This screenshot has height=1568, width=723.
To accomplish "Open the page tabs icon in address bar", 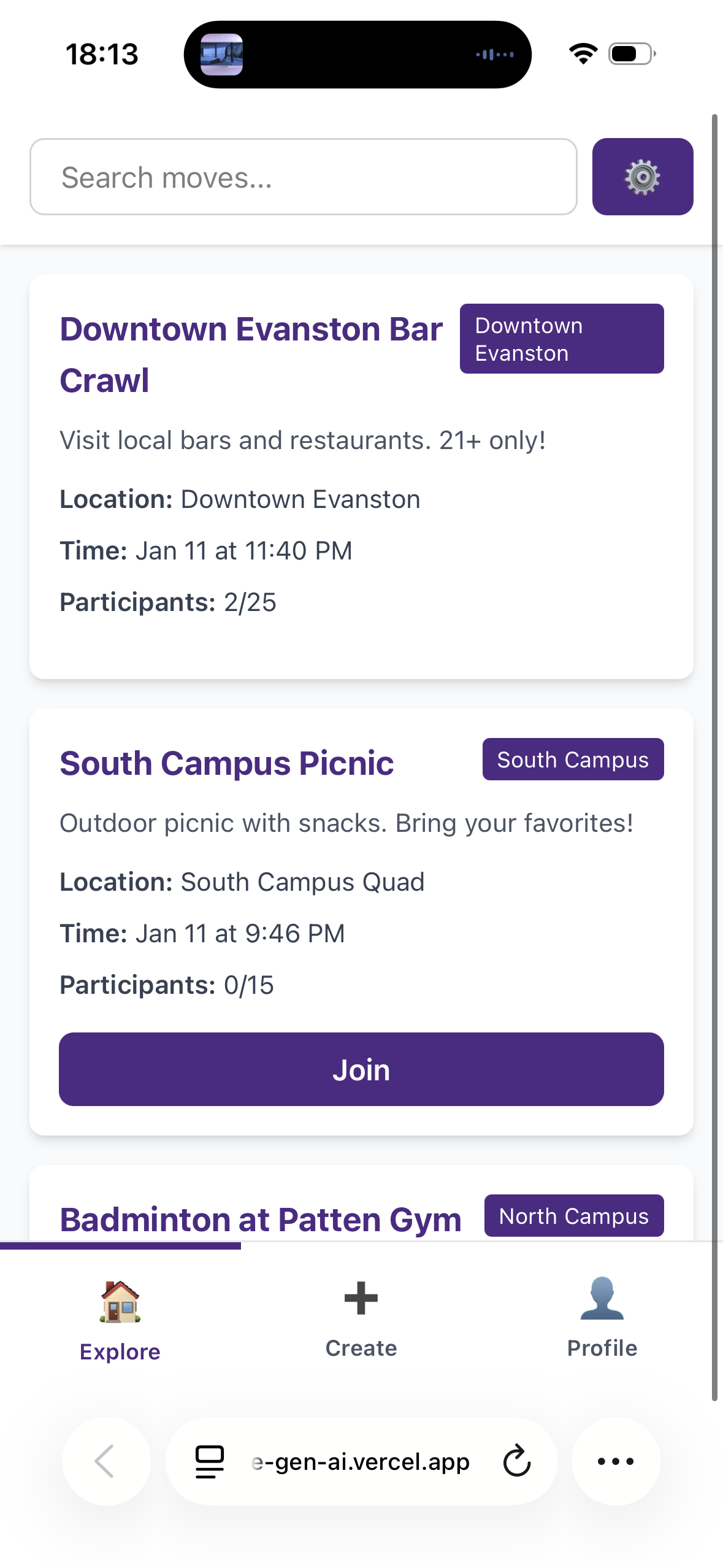I will point(209,1461).
